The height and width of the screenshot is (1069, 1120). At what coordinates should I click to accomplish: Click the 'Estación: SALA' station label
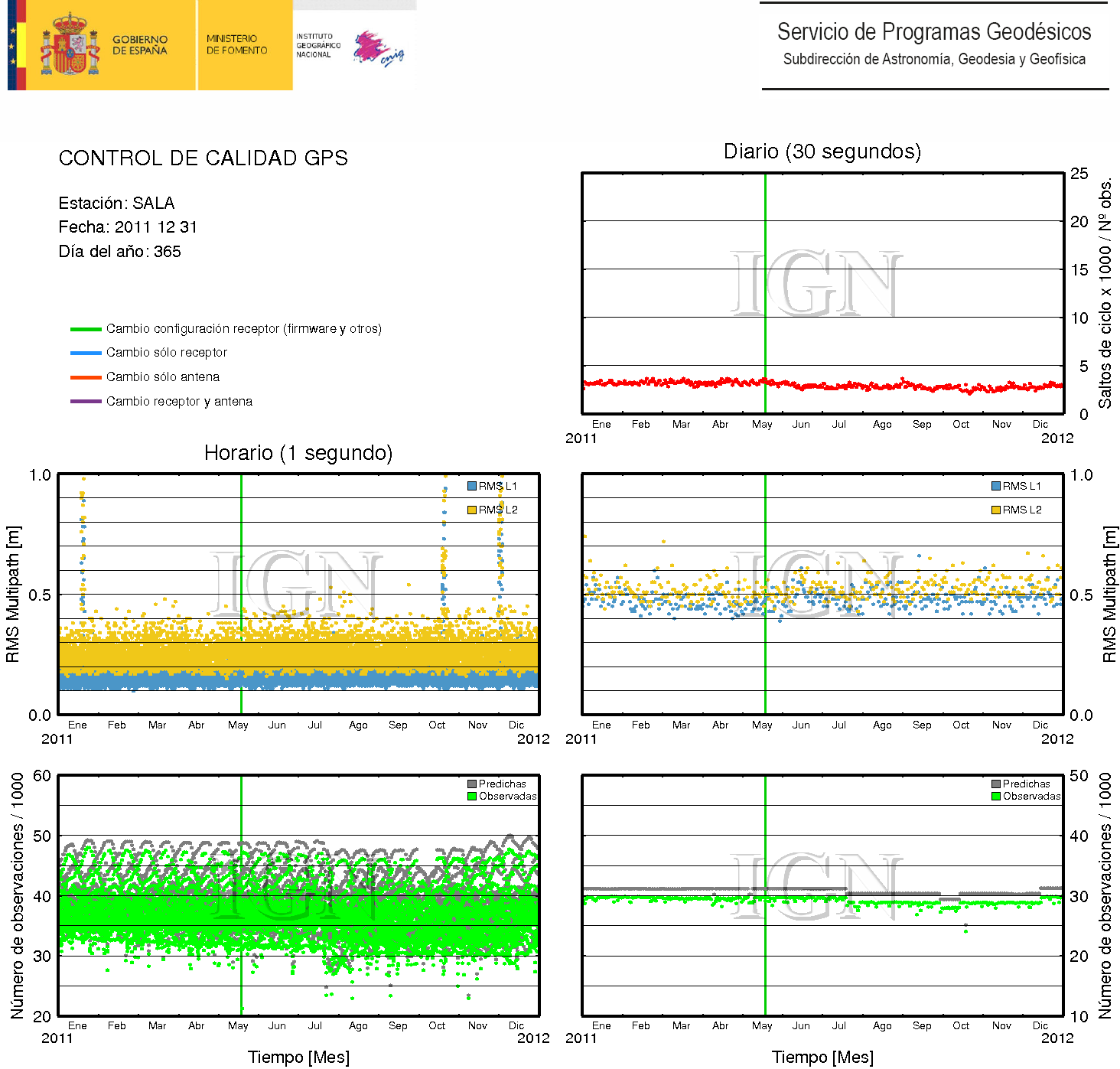pos(116,204)
